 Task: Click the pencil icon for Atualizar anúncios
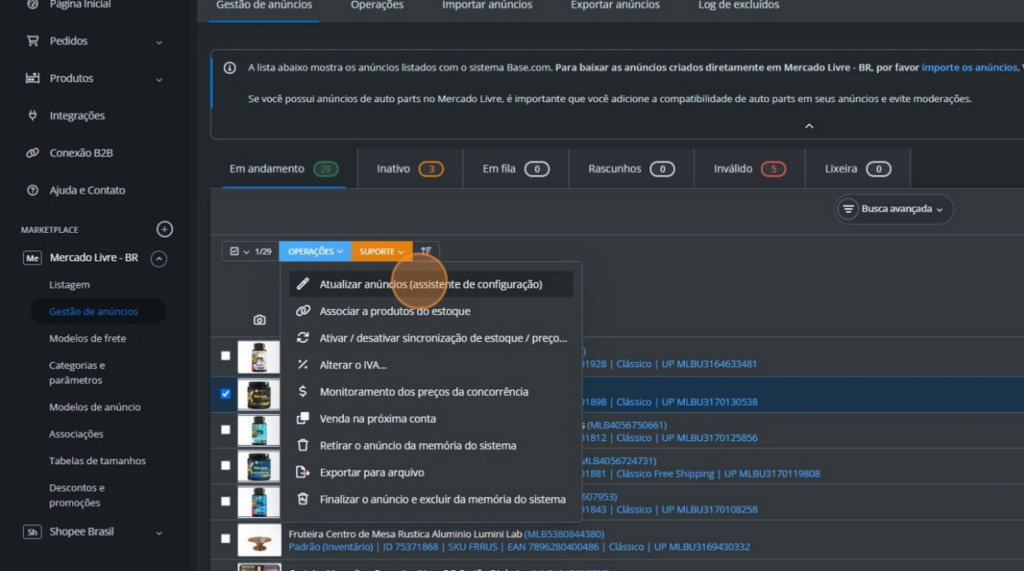coord(303,284)
